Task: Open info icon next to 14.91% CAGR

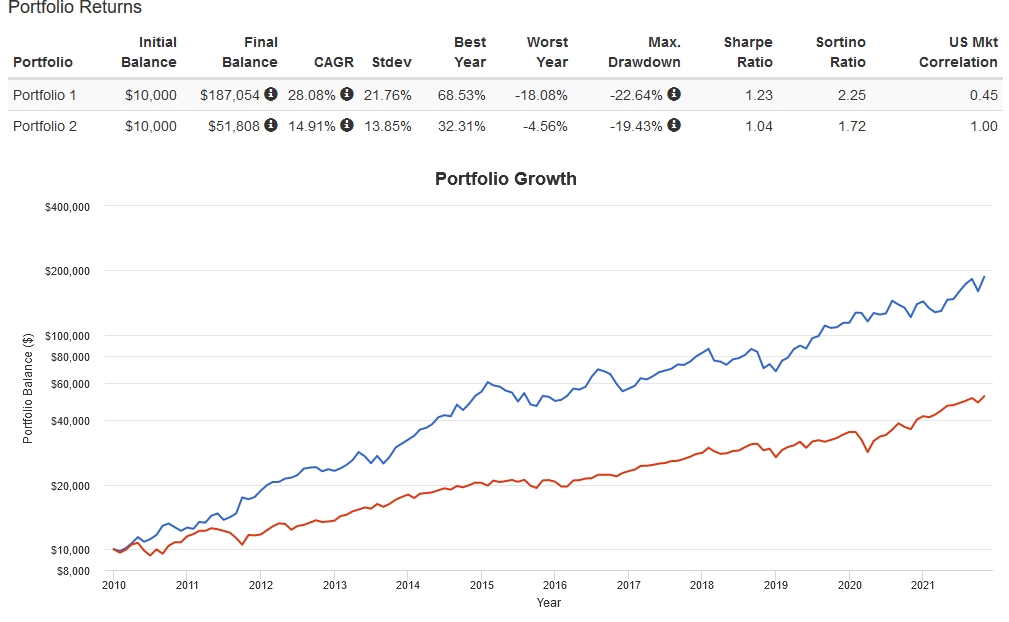Action: (x=347, y=126)
